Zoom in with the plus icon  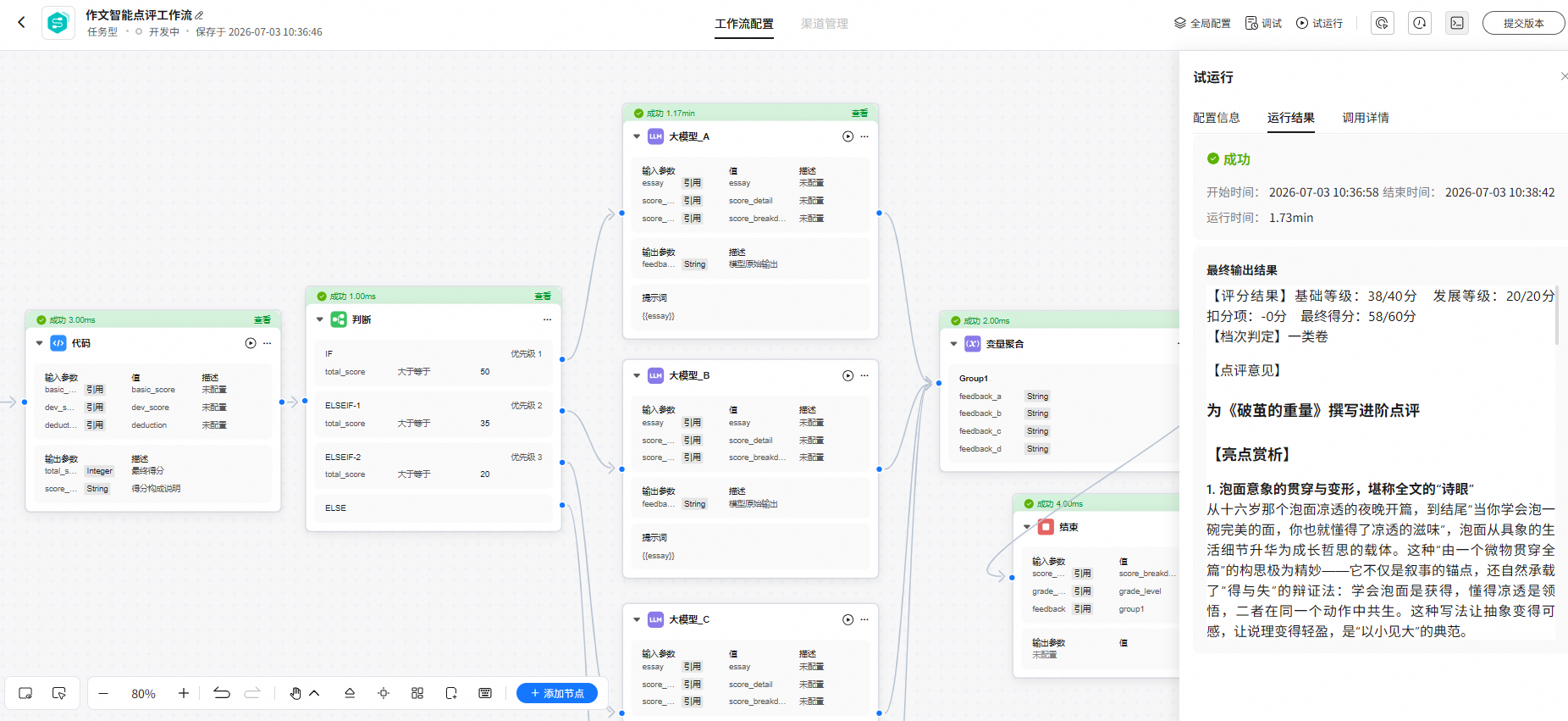point(184,693)
